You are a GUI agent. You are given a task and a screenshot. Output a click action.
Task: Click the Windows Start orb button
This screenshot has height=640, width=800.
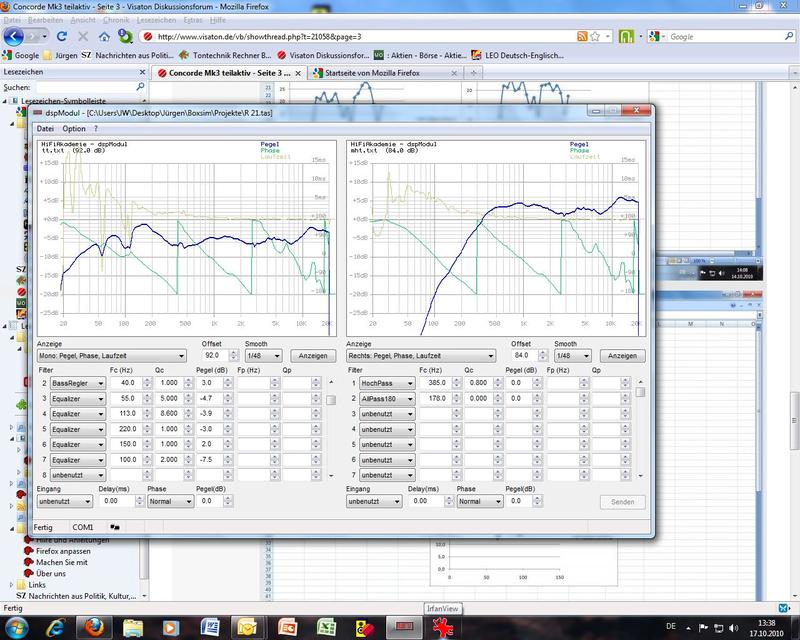17,626
